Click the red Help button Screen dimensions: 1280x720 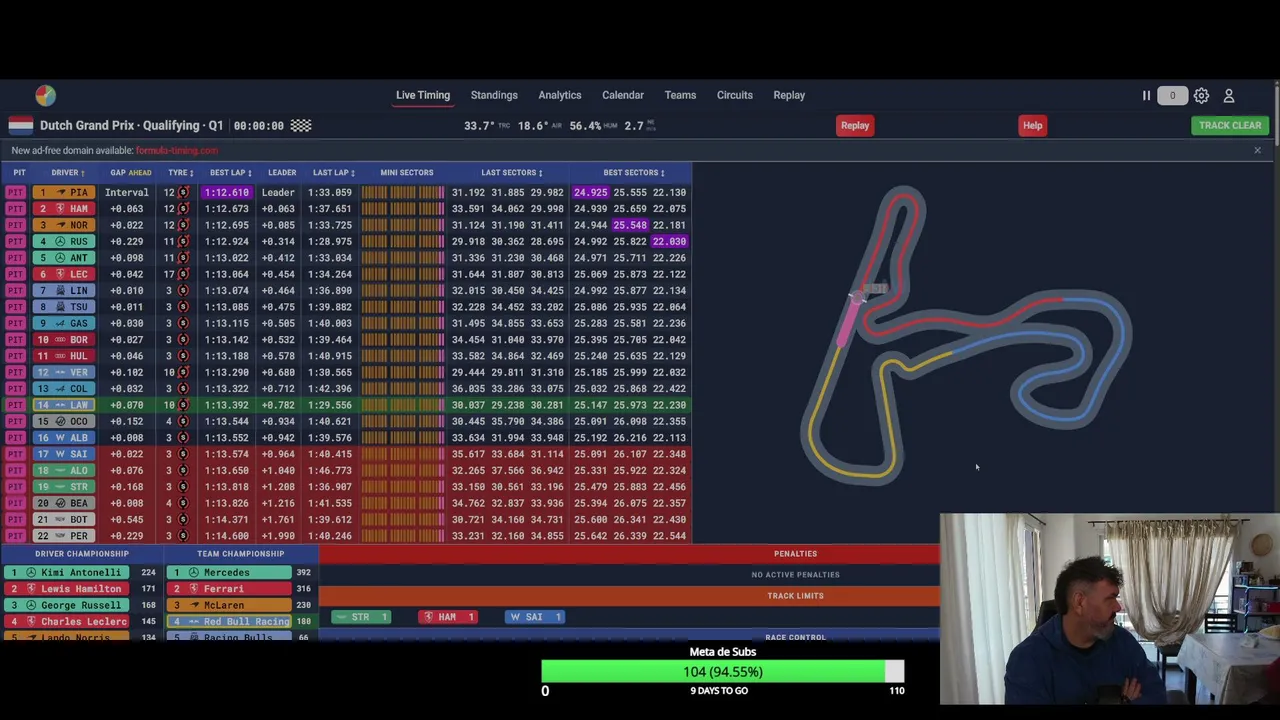pyautogui.click(x=1032, y=125)
